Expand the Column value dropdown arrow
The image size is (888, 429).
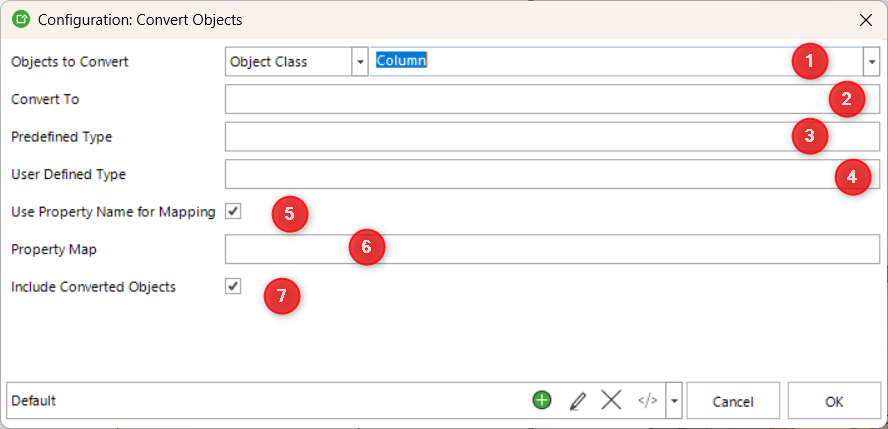871,62
